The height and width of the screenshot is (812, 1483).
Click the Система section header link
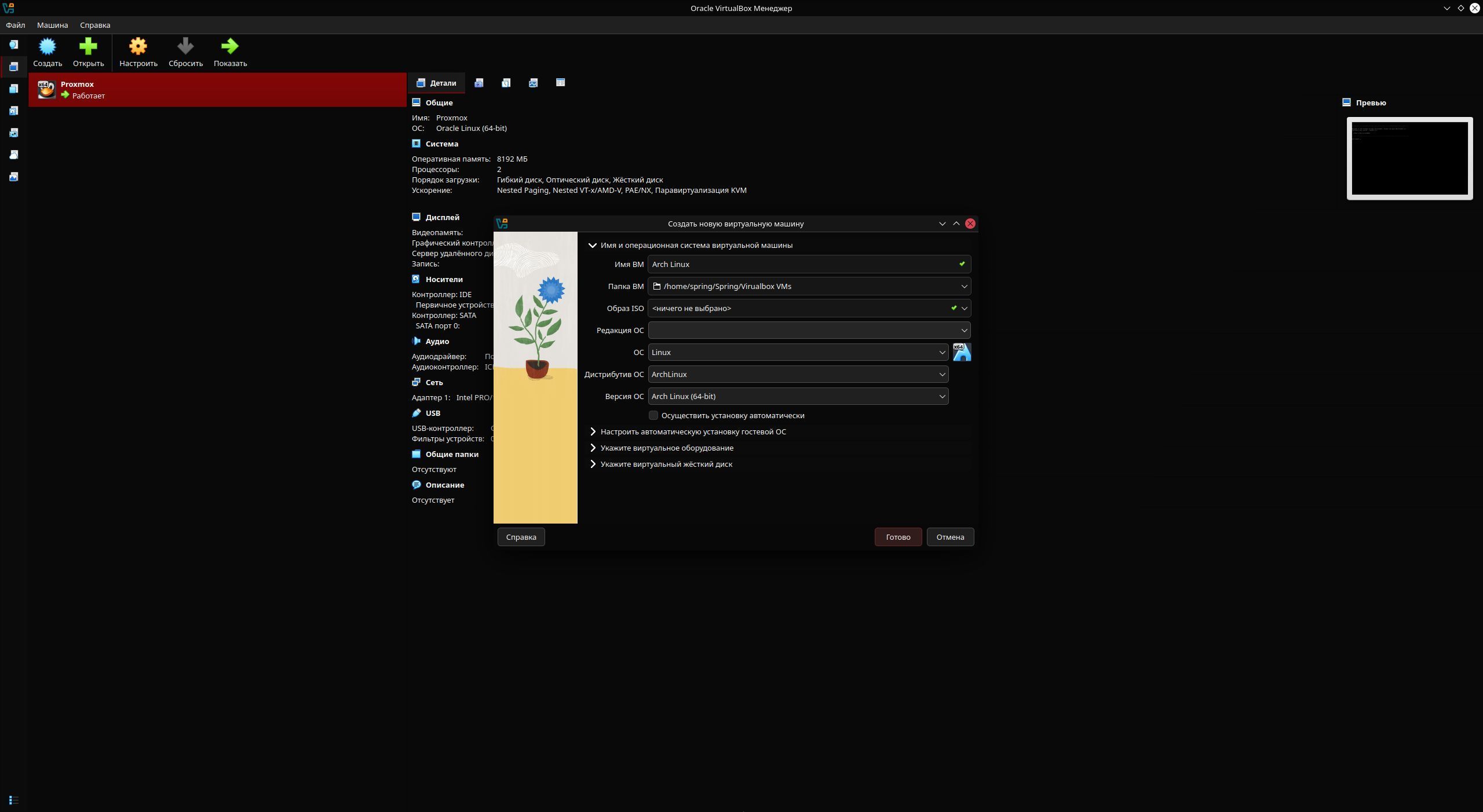(441, 144)
